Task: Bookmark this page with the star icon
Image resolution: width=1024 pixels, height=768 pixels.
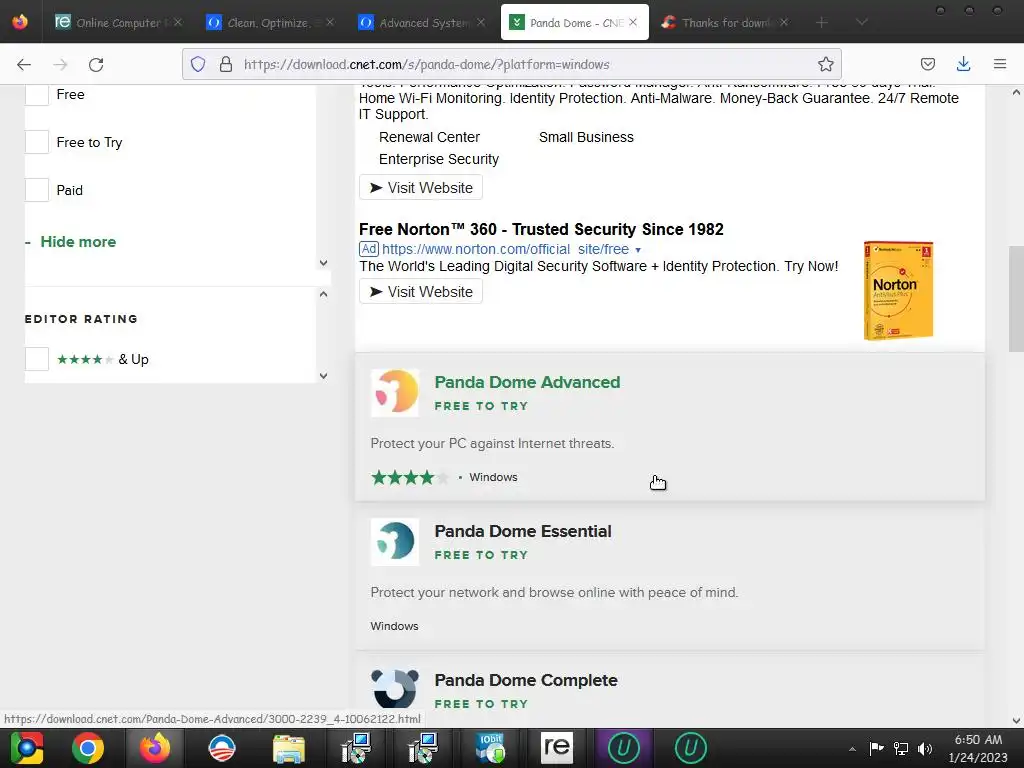Action: pyautogui.click(x=825, y=64)
